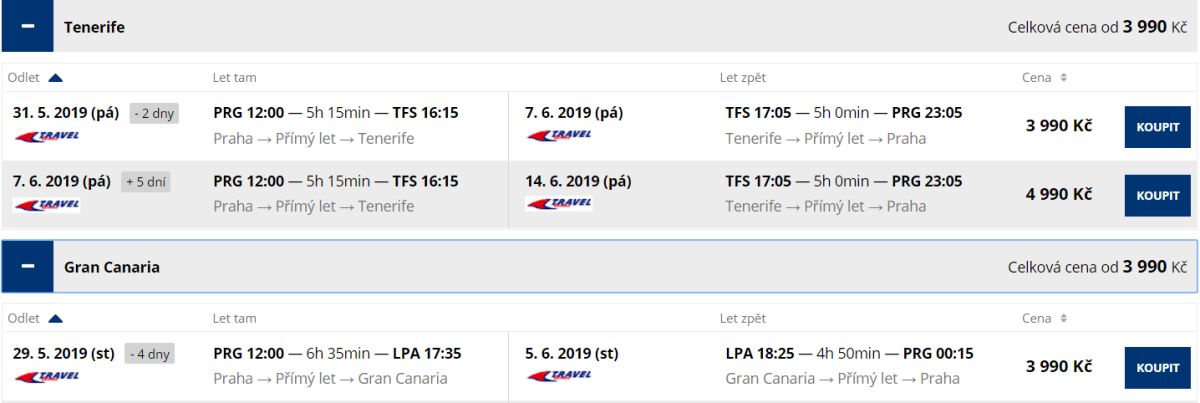Viewport: 1200px width, 403px height.
Task: Click the '+ 5 dní' date offset badge
Action: (147, 182)
